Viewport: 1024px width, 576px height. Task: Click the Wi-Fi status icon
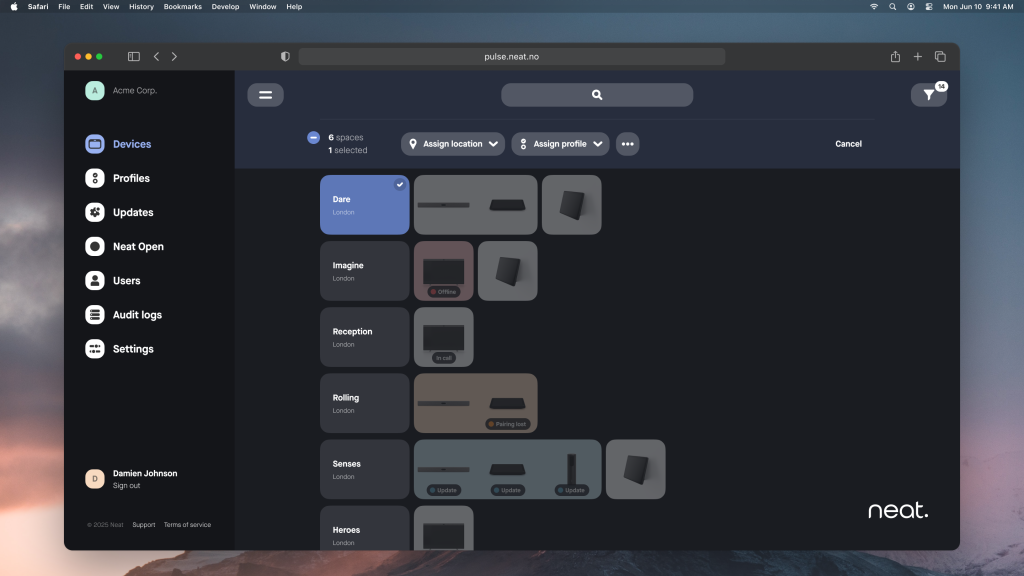(874, 7)
